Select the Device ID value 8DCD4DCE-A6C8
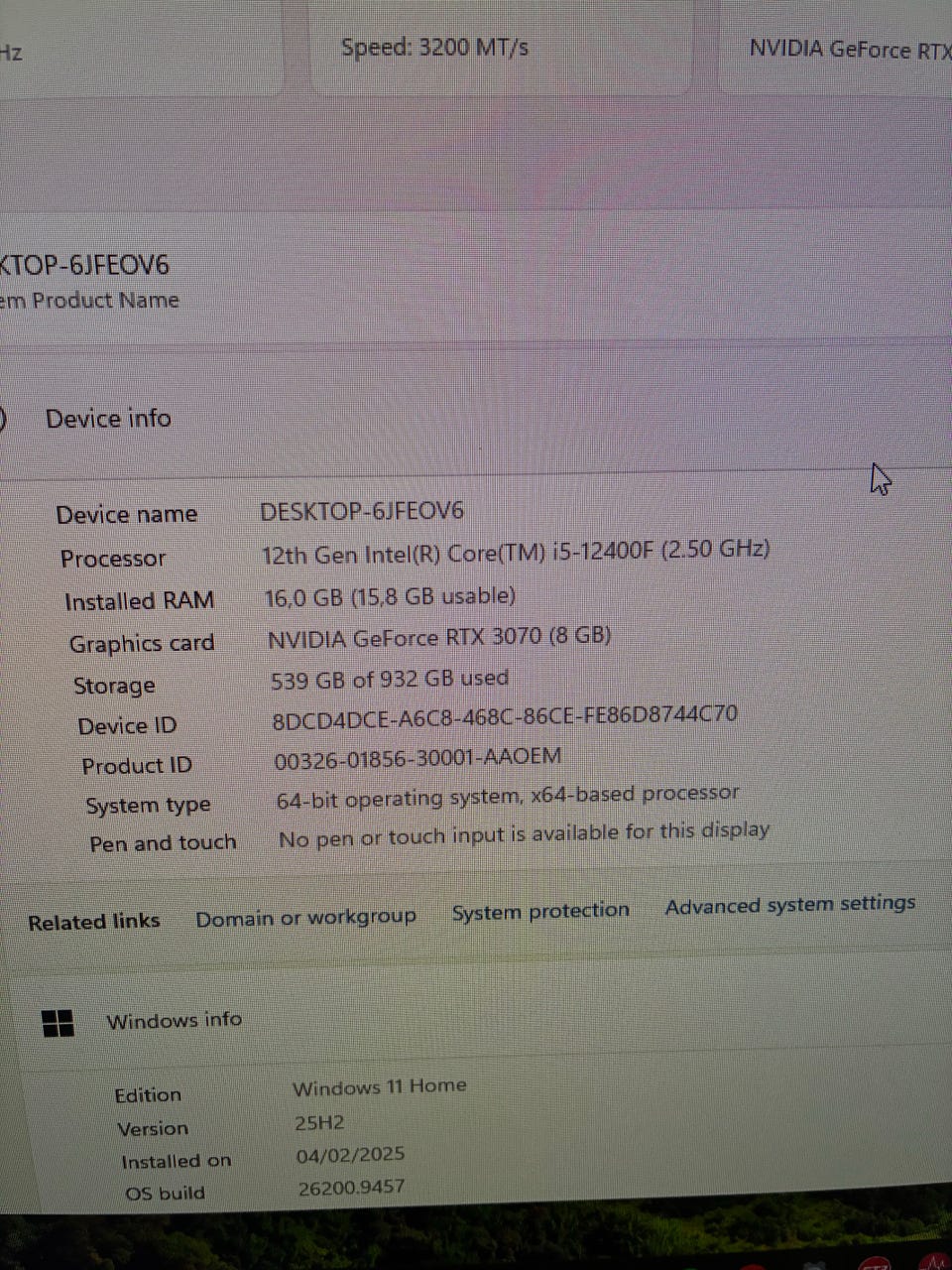Screen dimensions: 952x1270 505,716
